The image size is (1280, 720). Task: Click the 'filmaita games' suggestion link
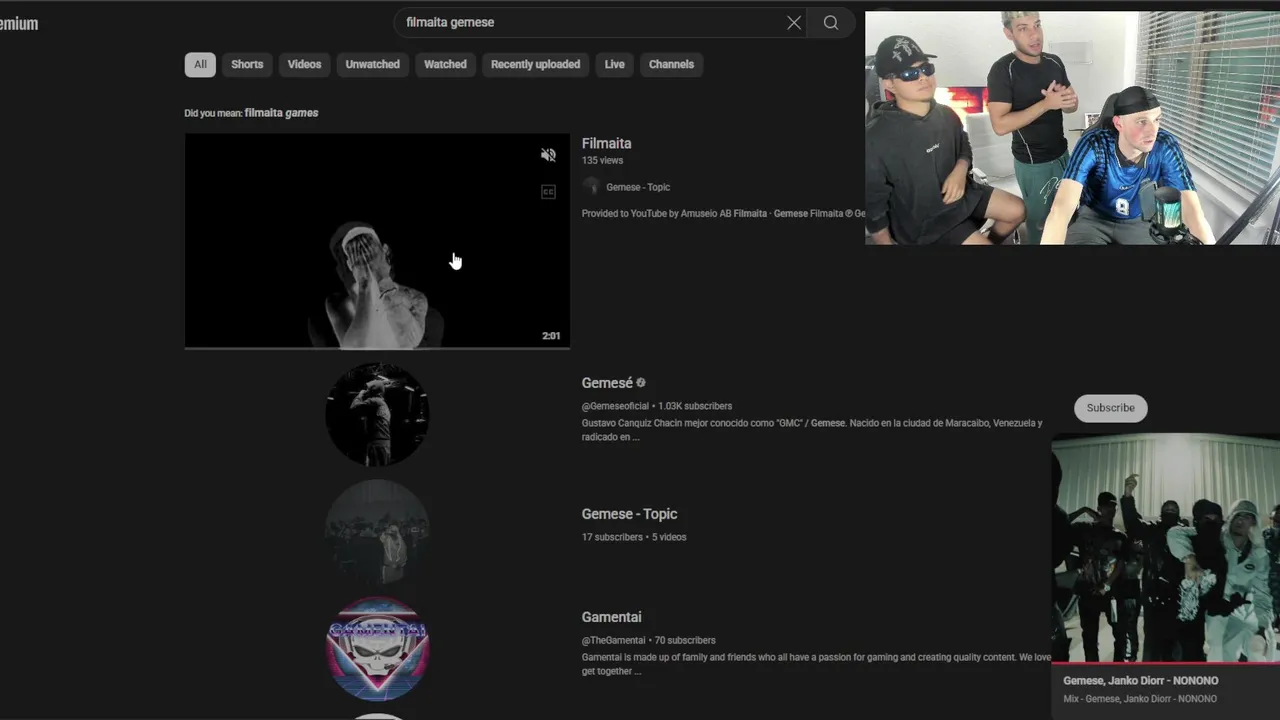[281, 113]
